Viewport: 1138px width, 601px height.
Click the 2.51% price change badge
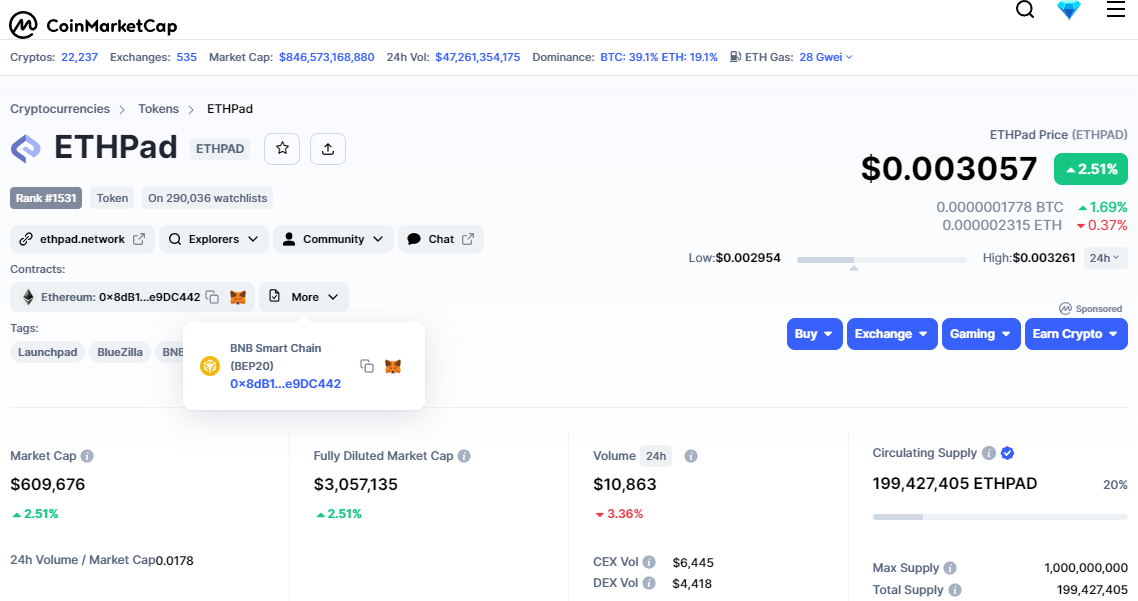point(1091,169)
